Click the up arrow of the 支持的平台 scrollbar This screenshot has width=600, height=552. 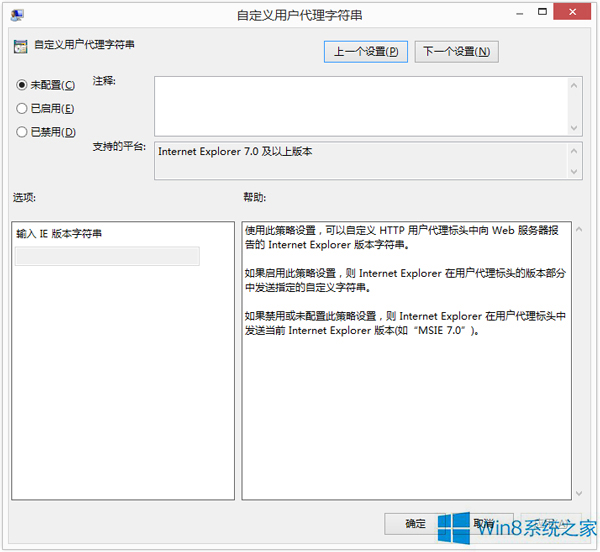click(x=574, y=151)
